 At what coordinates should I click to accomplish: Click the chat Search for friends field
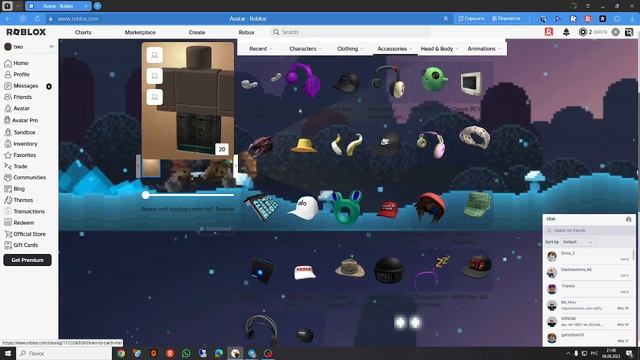point(589,231)
